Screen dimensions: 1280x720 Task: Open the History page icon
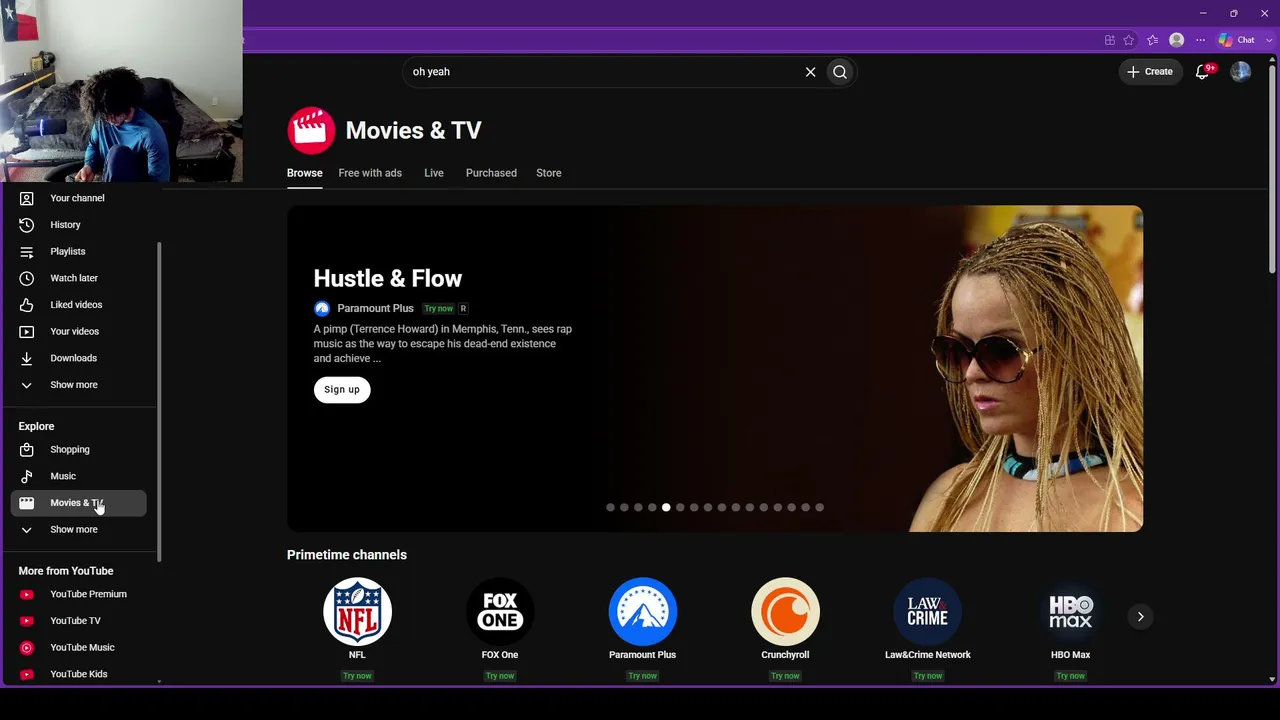pyautogui.click(x=27, y=225)
